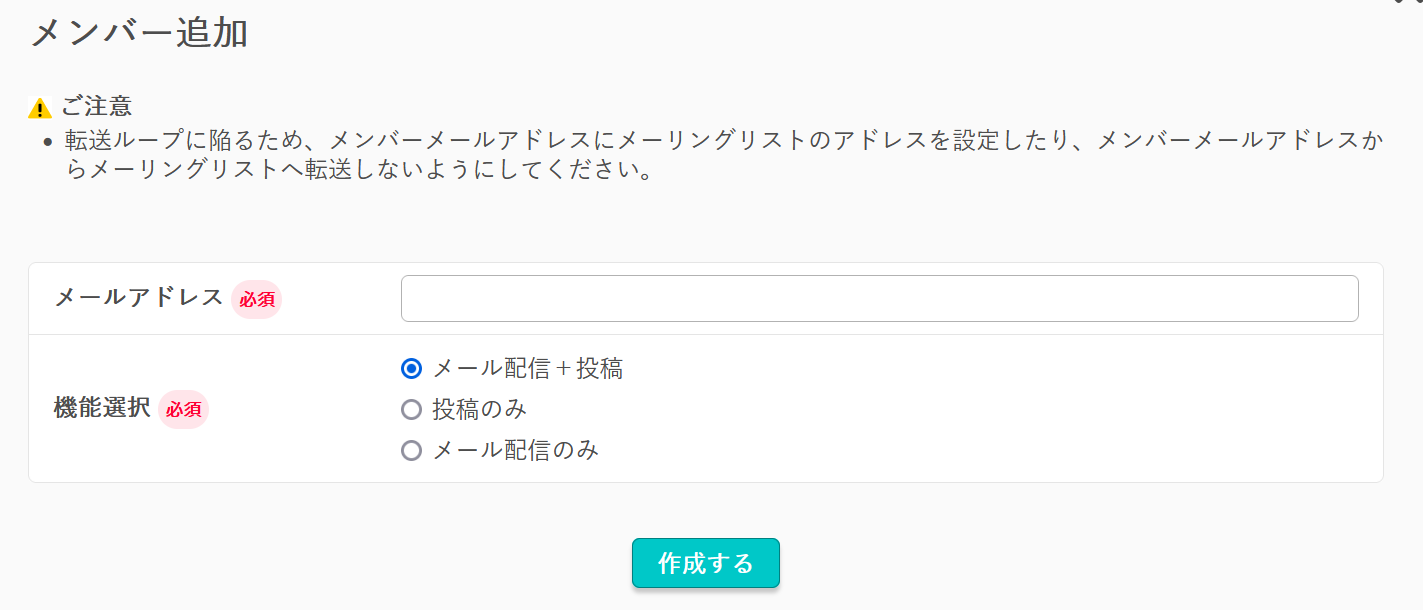Click the 投稿のみ option label text
The width and height of the screenshot is (1423, 610).
pos(479,410)
